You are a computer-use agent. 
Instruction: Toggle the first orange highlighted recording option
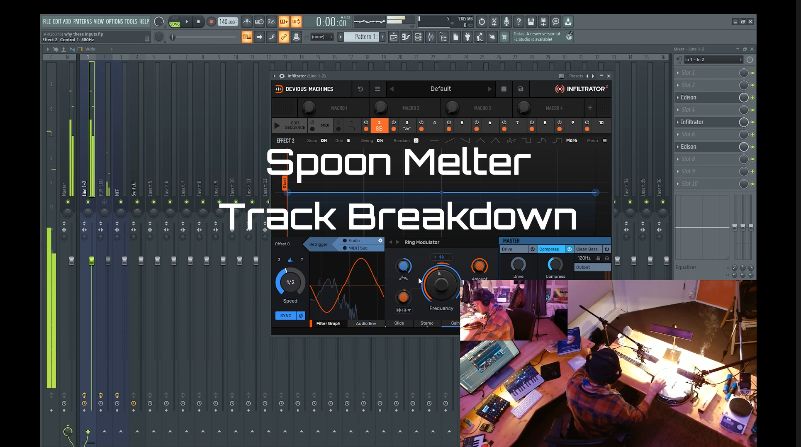click(x=284, y=21)
